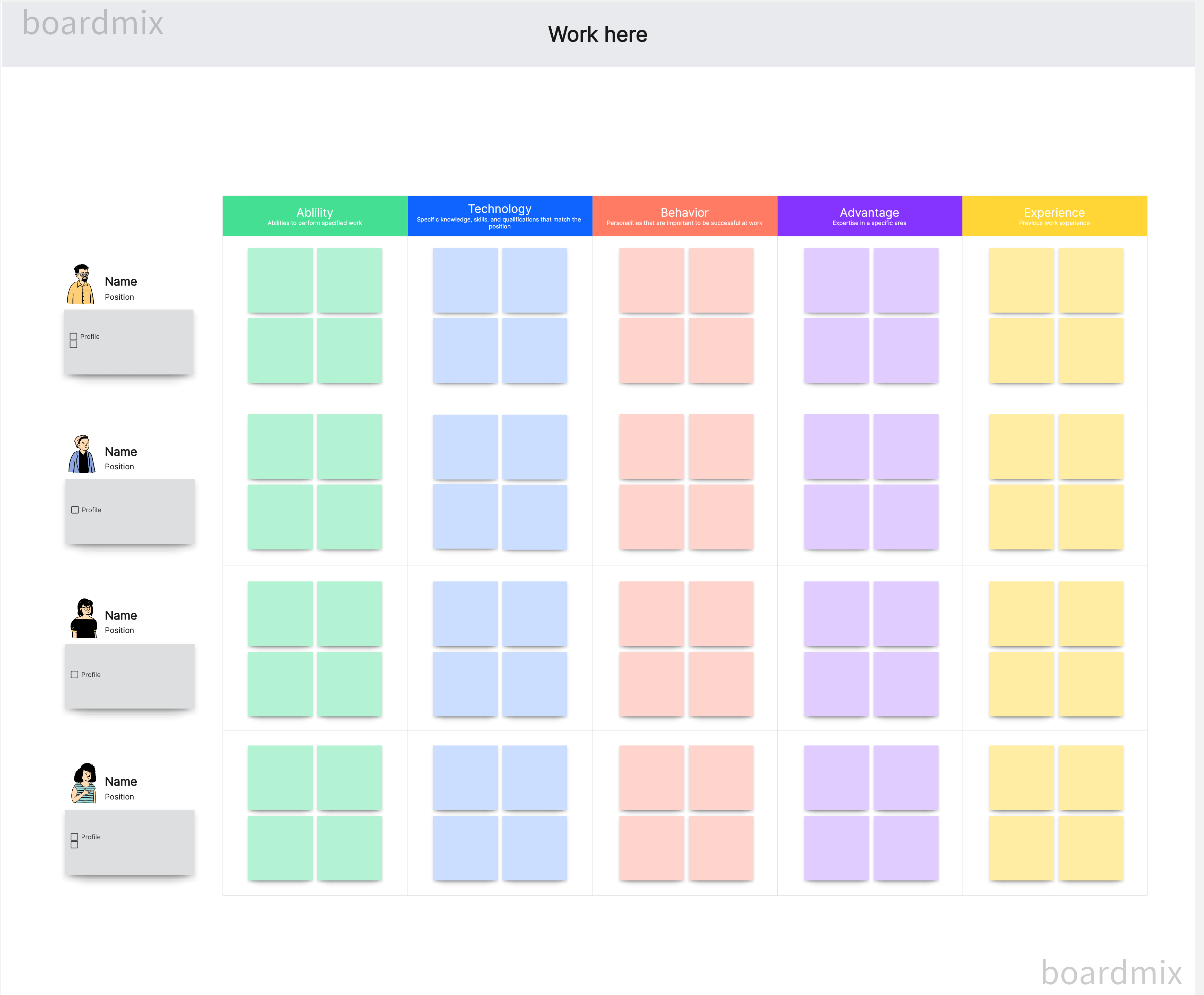1204x995 pixels.
Task: Click the 'Work here' title text
Action: point(597,34)
